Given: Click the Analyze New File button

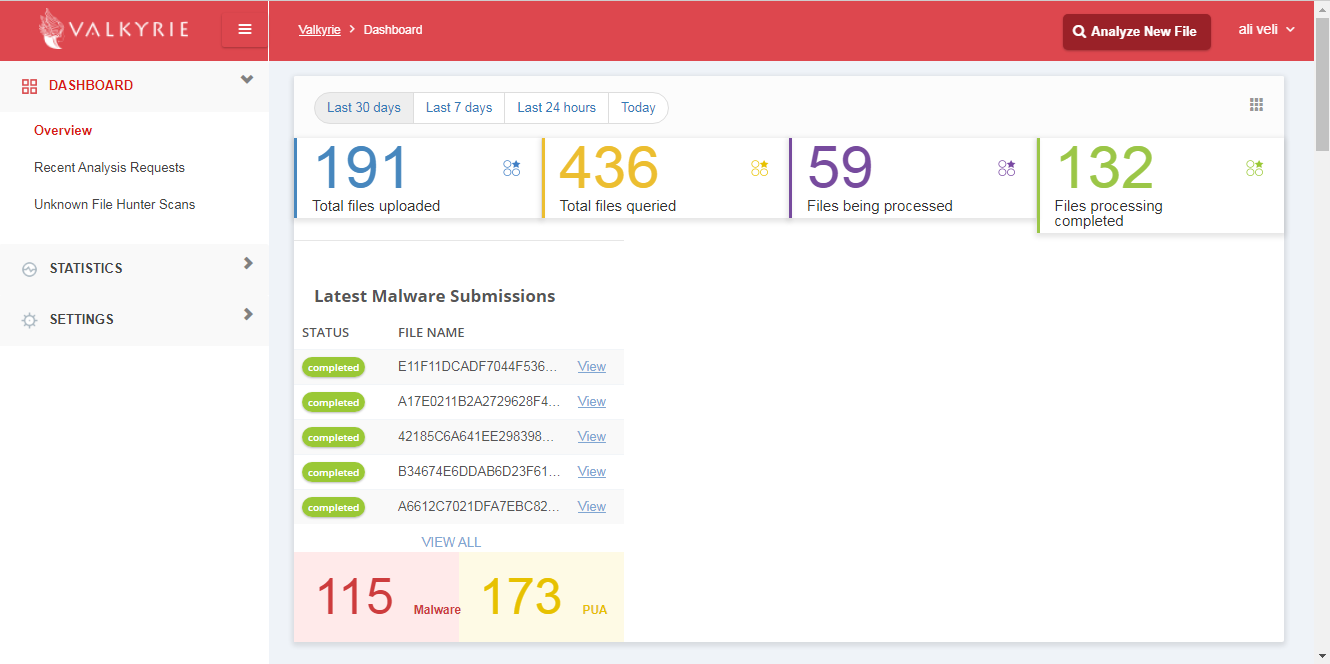Looking at the screenshot, I should 1136,31.
